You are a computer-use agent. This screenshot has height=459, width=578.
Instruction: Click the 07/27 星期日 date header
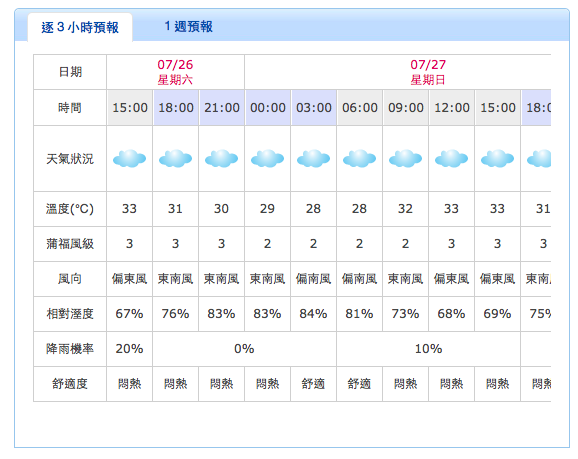tap(428, 72)
